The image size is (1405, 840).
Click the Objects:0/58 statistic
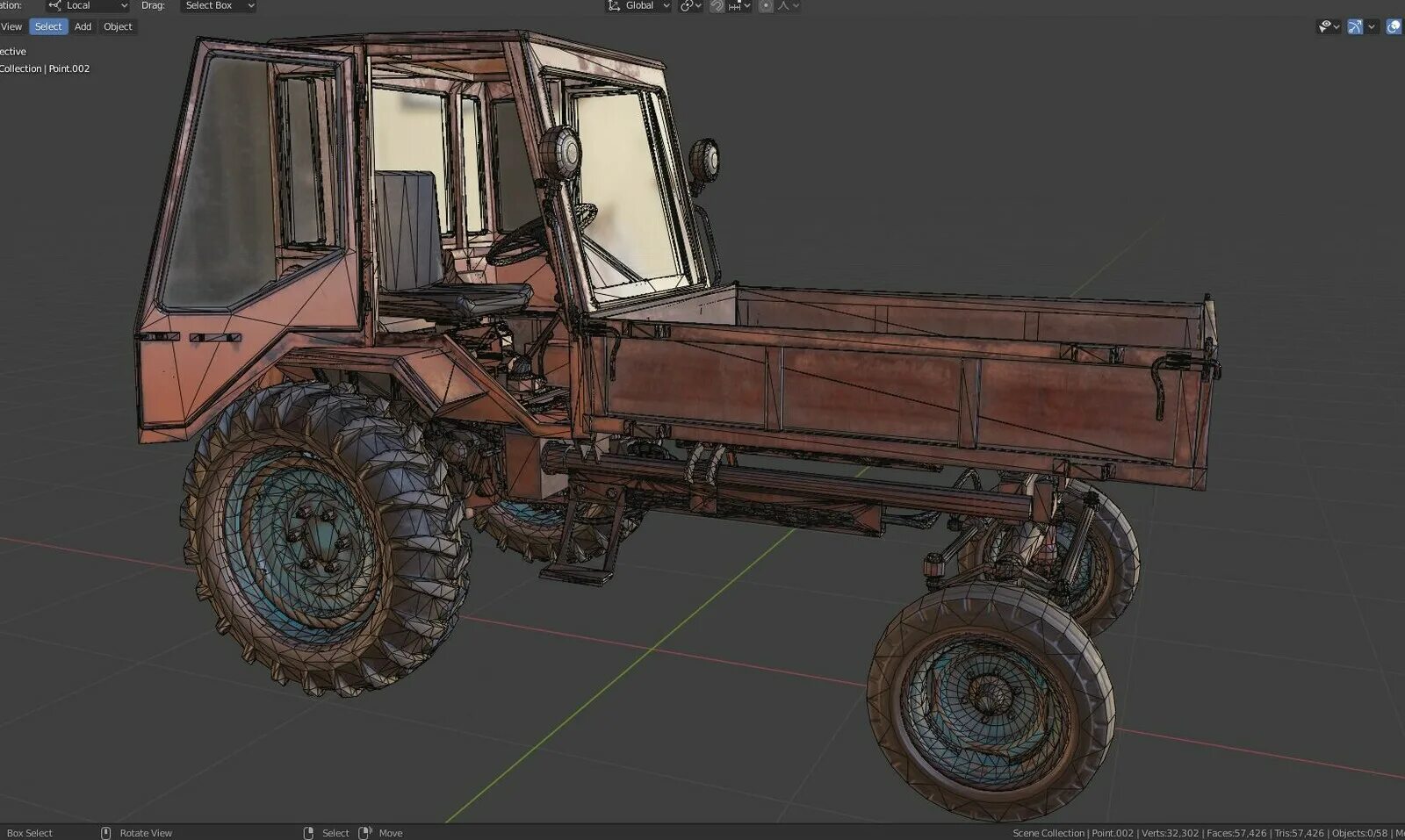pyautogui.click(x=1360, y=833)
